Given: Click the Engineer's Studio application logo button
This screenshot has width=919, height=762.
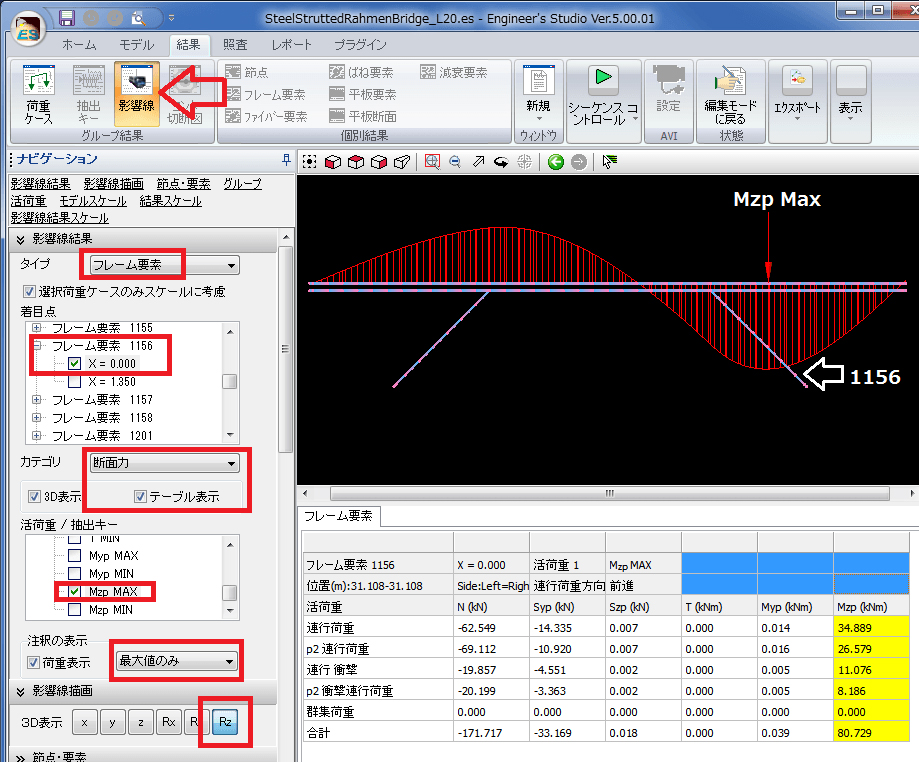Looking at the screenshot, I should [28, 30].
